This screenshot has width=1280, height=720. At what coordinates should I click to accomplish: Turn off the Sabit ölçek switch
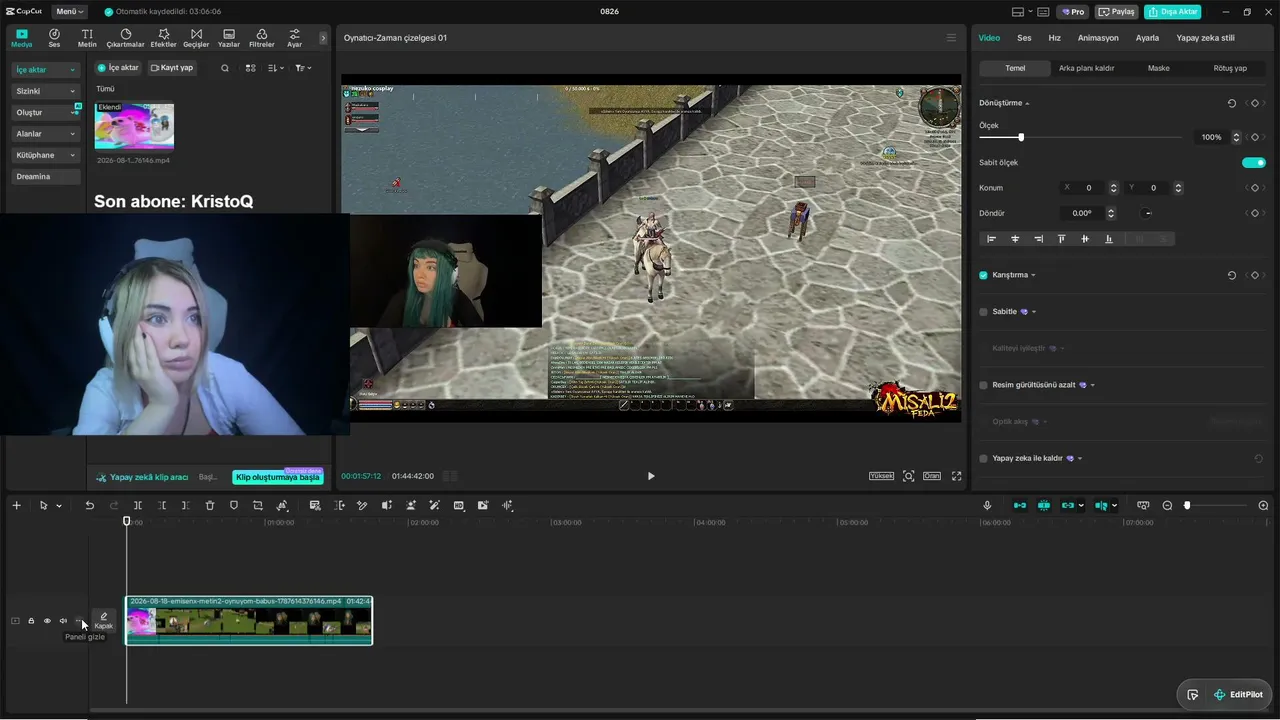coord(1254,162)
